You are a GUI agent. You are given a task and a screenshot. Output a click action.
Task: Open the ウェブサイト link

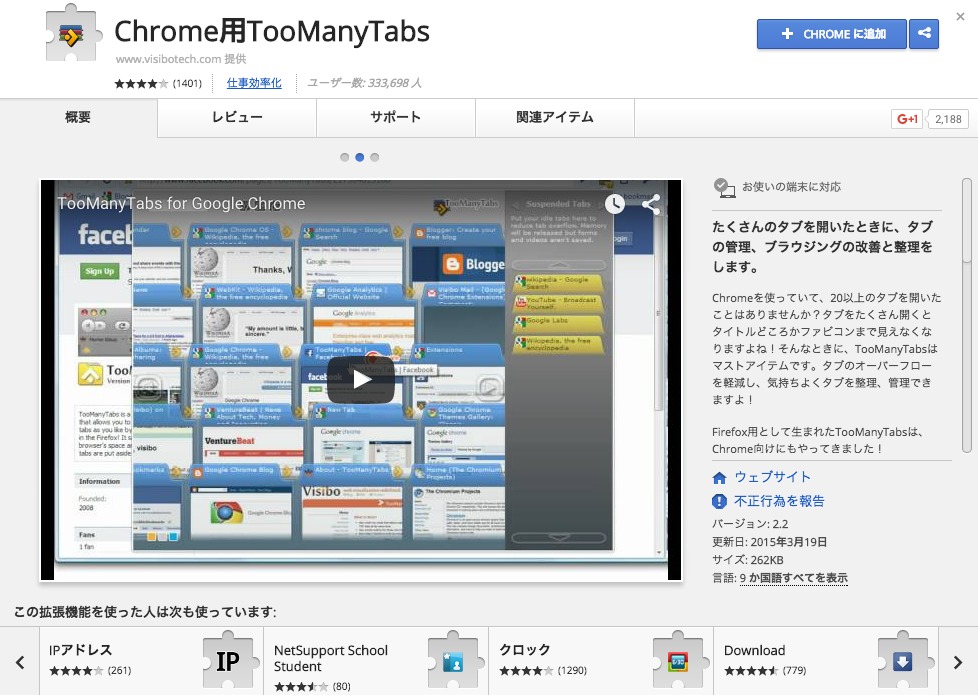coord(772,477)
